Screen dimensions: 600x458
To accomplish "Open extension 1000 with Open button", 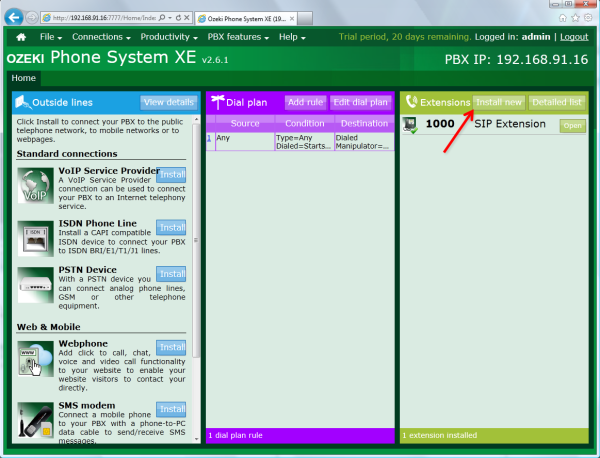I will (x=572, y=126).
